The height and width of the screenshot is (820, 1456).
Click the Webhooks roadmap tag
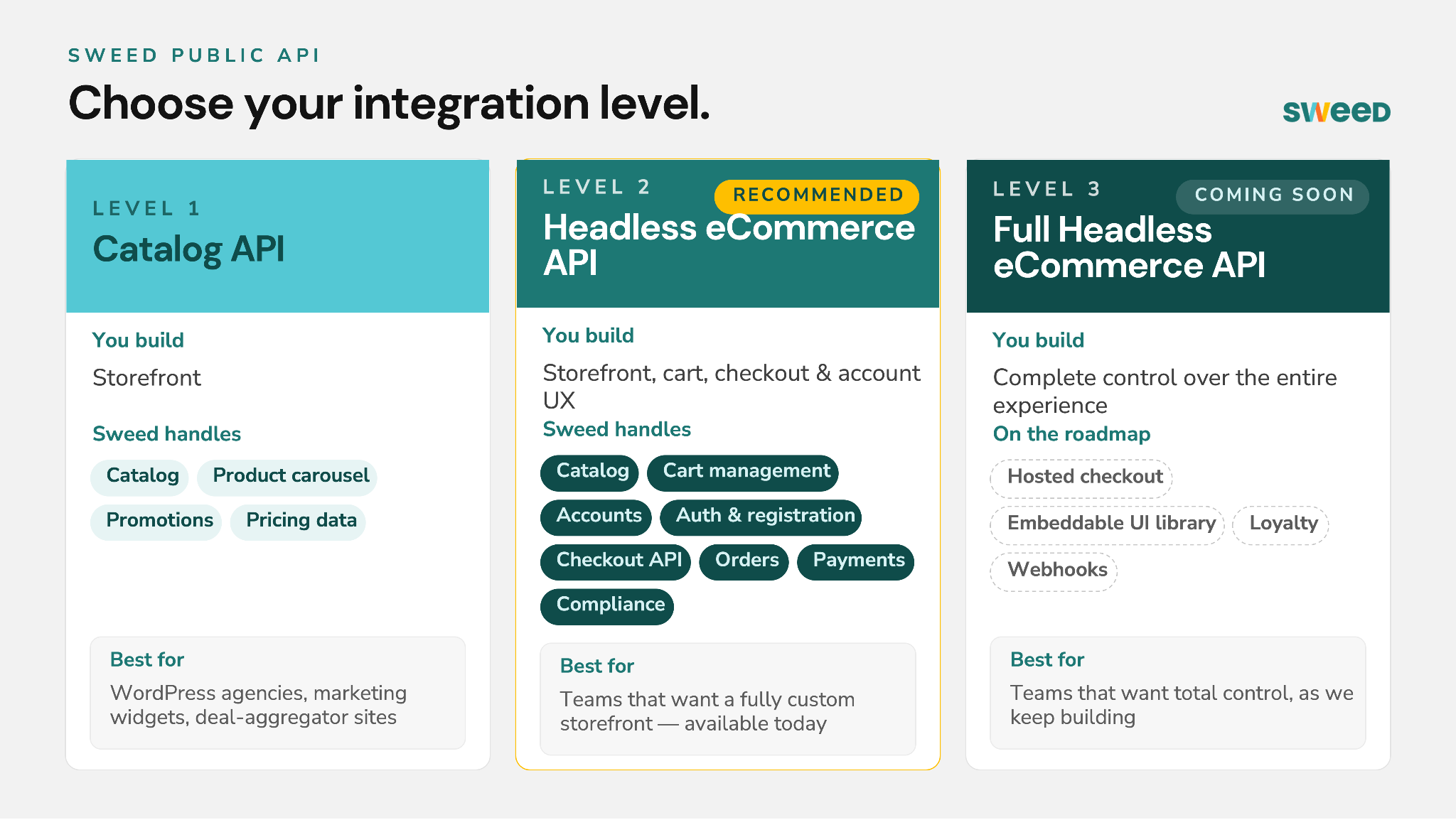pos(1054,571)
